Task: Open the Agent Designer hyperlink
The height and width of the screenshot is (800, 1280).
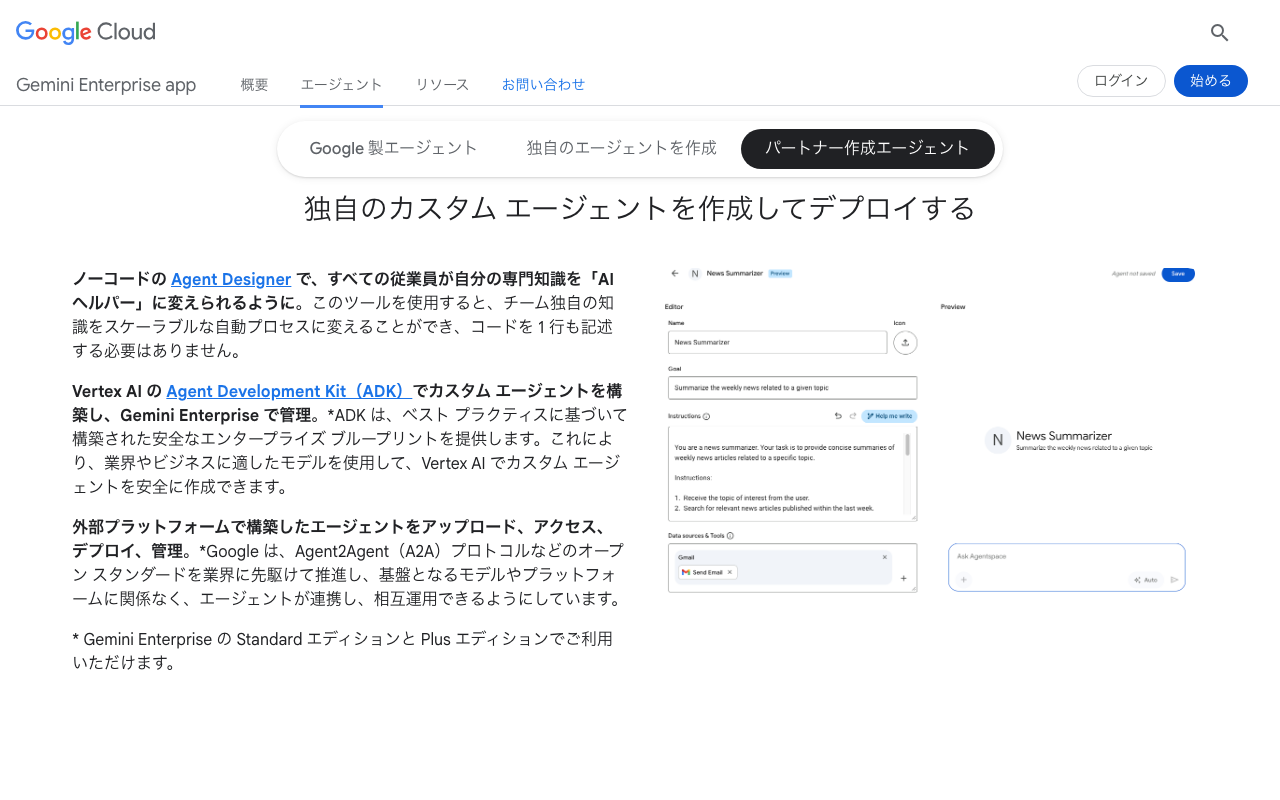Action: (231, 280)
